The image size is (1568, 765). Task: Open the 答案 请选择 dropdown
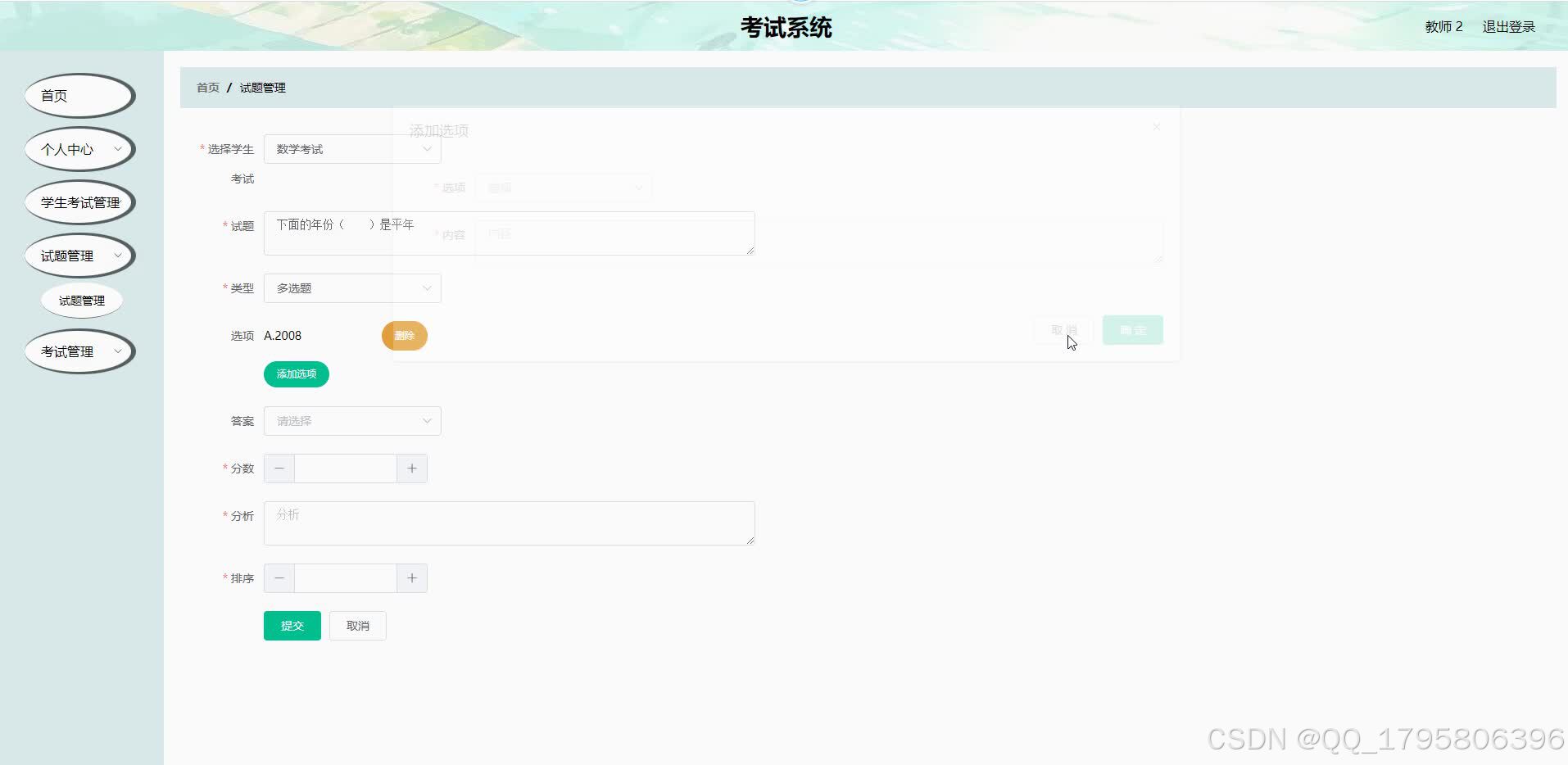352,421
